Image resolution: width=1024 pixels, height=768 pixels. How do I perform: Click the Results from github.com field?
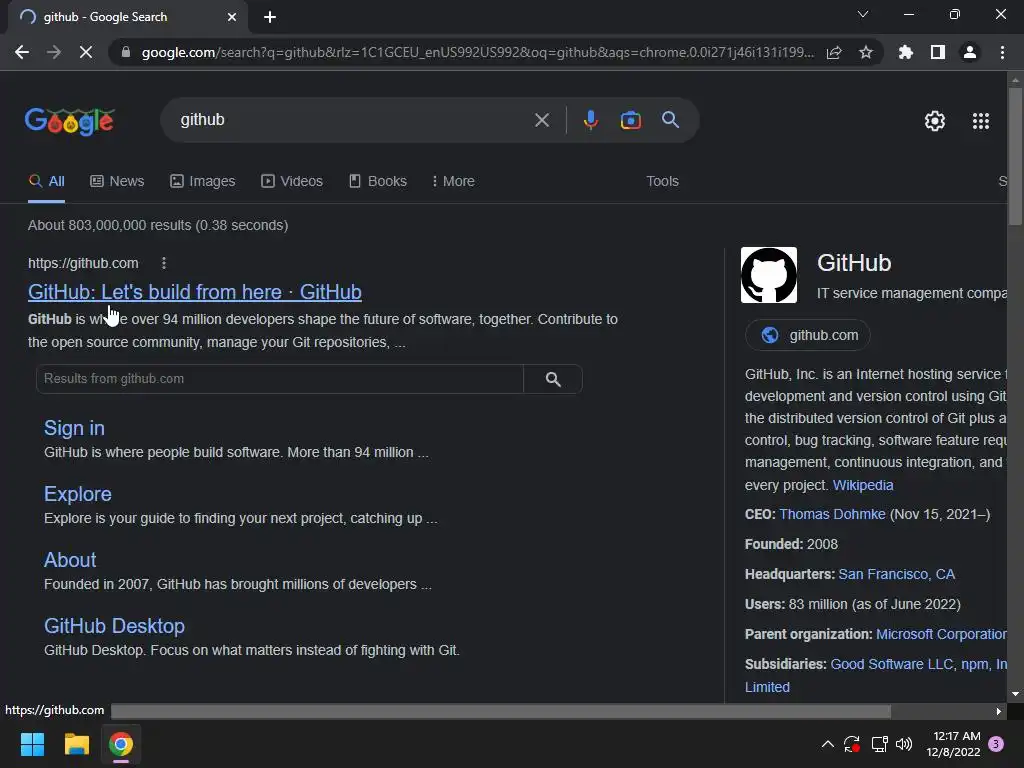(280, 379)
